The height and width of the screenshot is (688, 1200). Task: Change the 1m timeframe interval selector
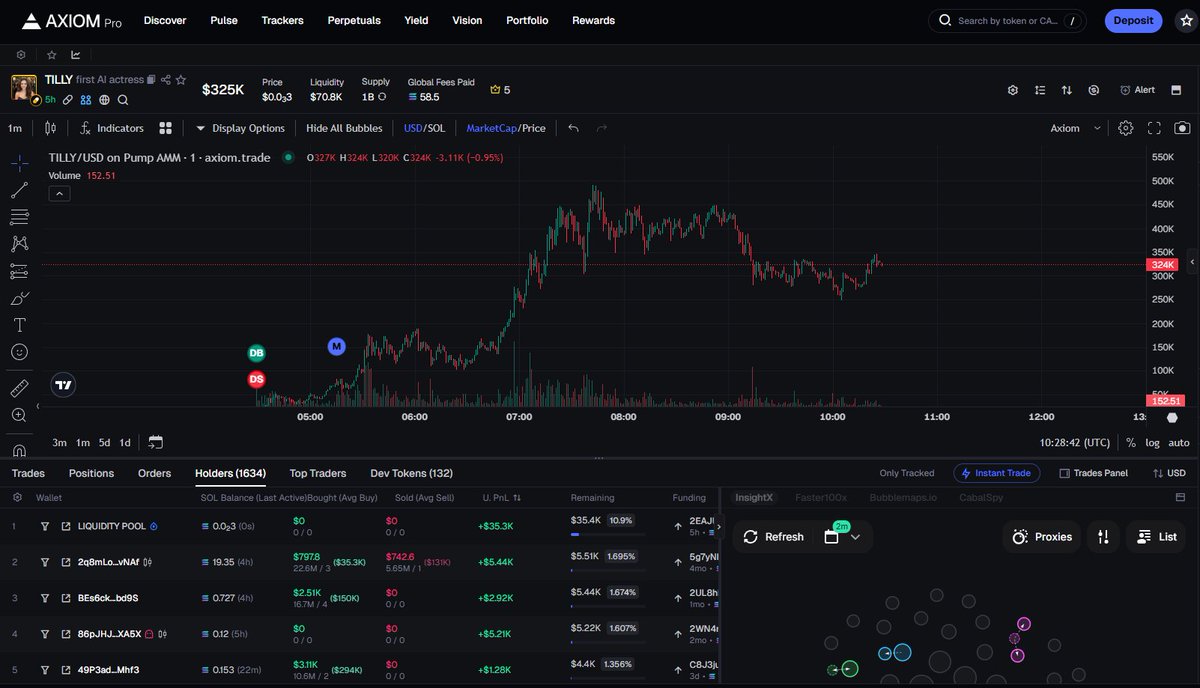pyautogui.click(x=15, y=128)
